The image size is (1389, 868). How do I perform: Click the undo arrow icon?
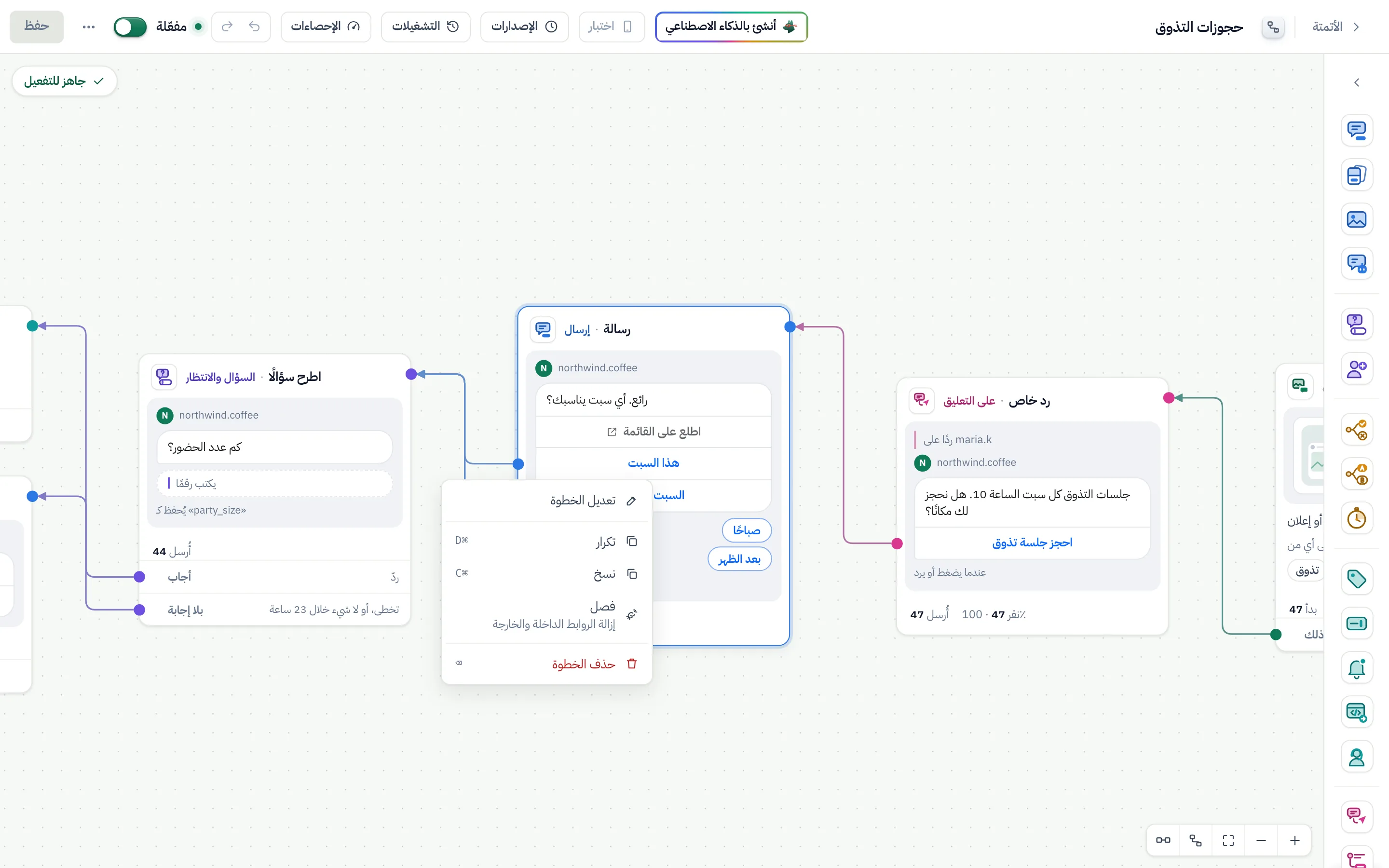[x=254, y=27]
